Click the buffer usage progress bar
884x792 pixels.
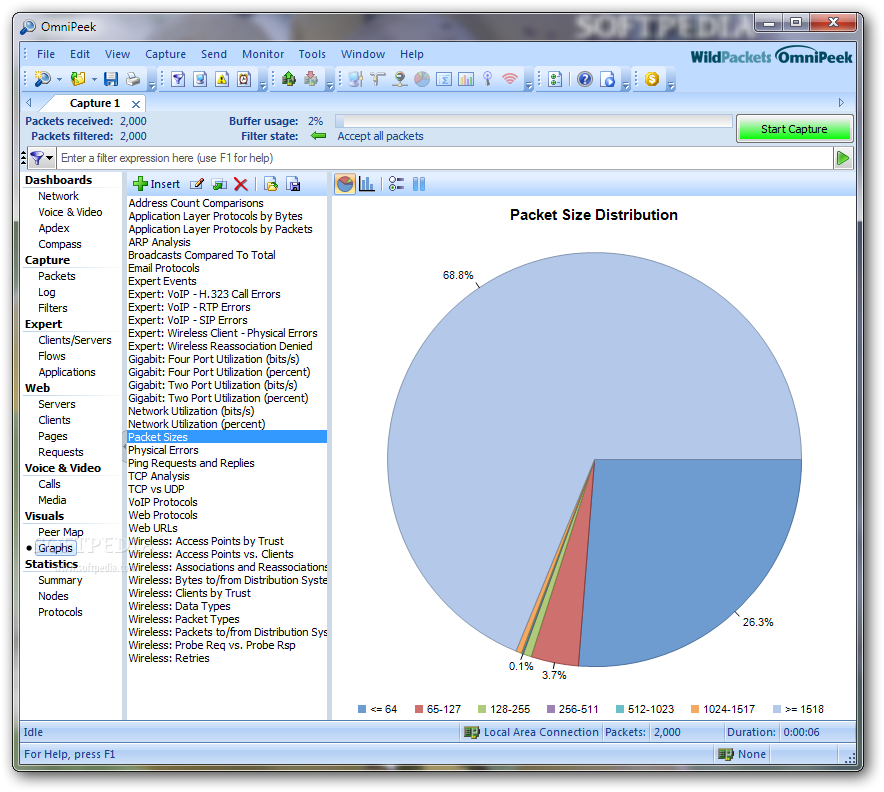[x=533, y=121]
